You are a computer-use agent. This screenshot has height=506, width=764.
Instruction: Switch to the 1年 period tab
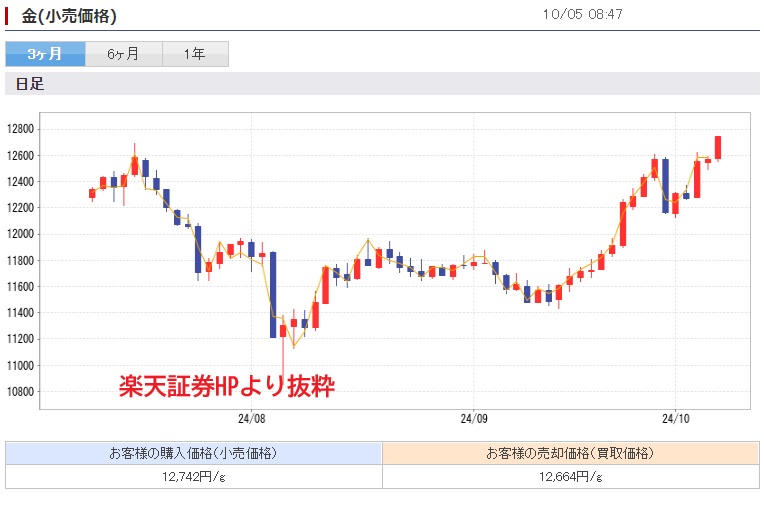pyautogui.click(x=194, y=54)
